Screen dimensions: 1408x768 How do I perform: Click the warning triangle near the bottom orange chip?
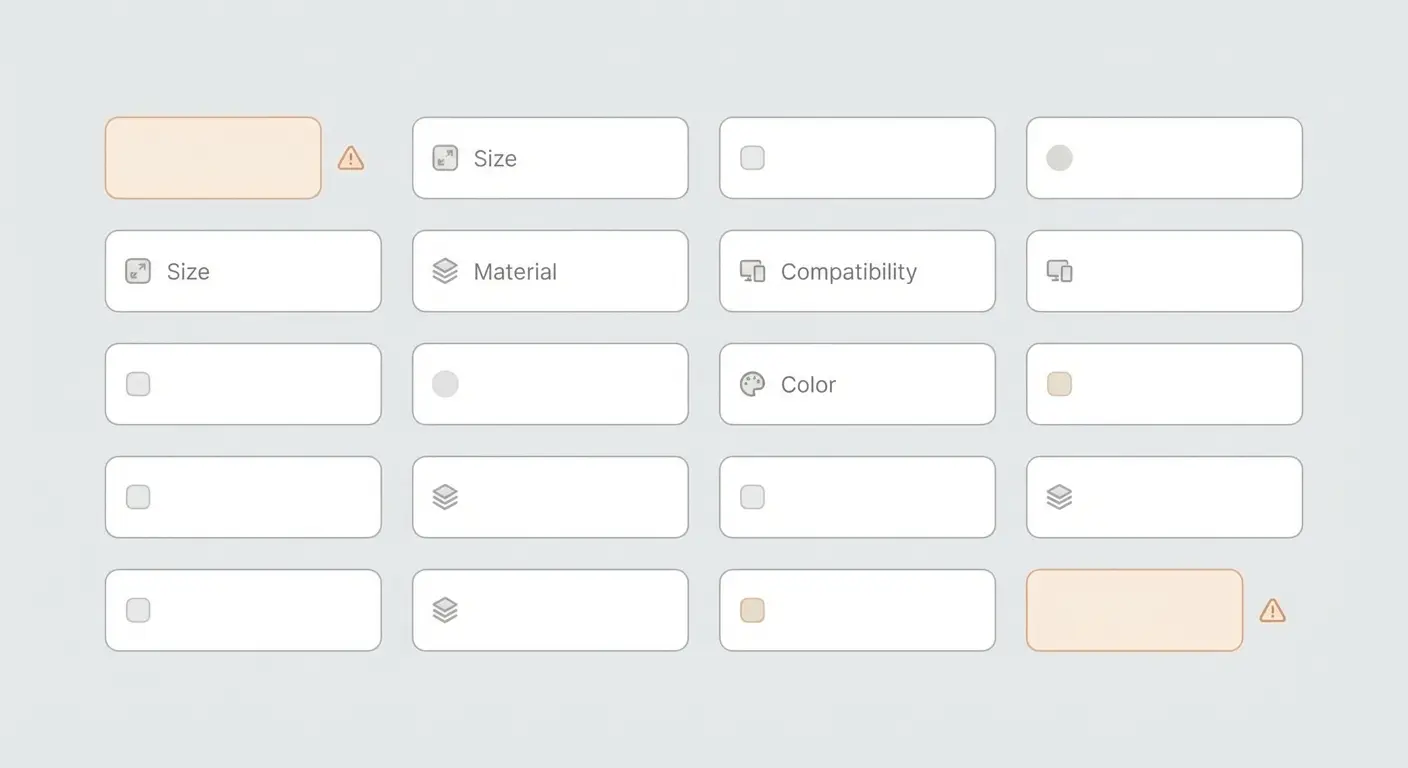point(1272,610)
